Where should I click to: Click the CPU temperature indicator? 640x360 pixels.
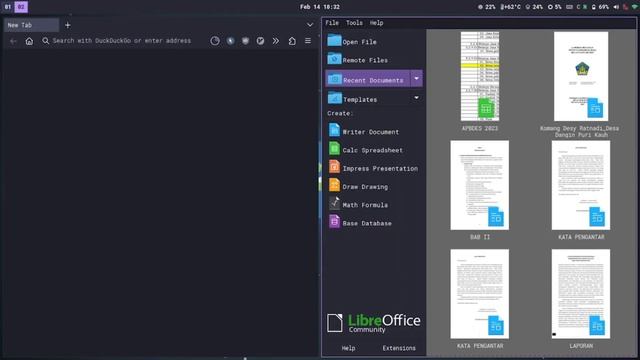[x=511, y=7]
